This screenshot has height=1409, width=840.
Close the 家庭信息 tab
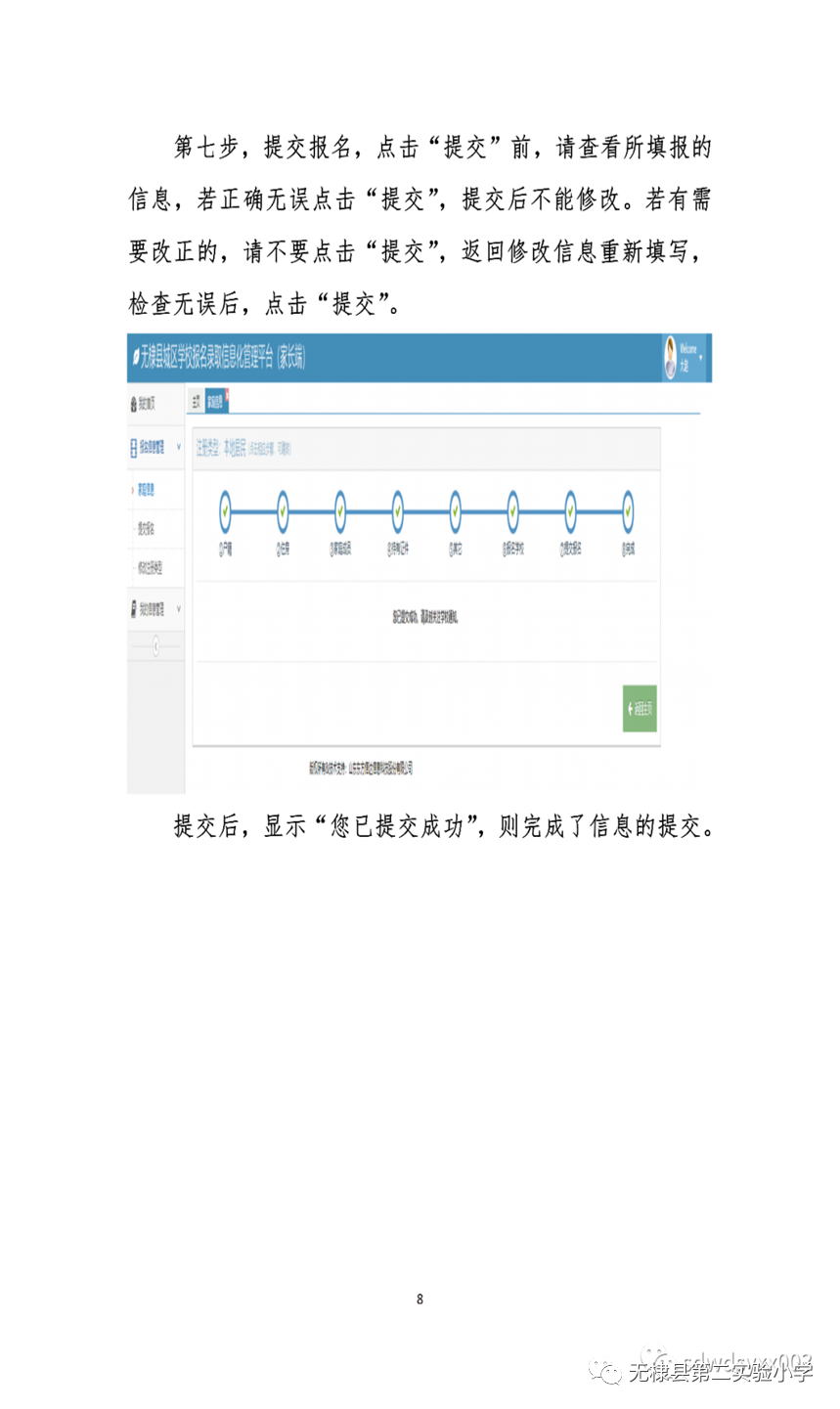click(227, 393)
